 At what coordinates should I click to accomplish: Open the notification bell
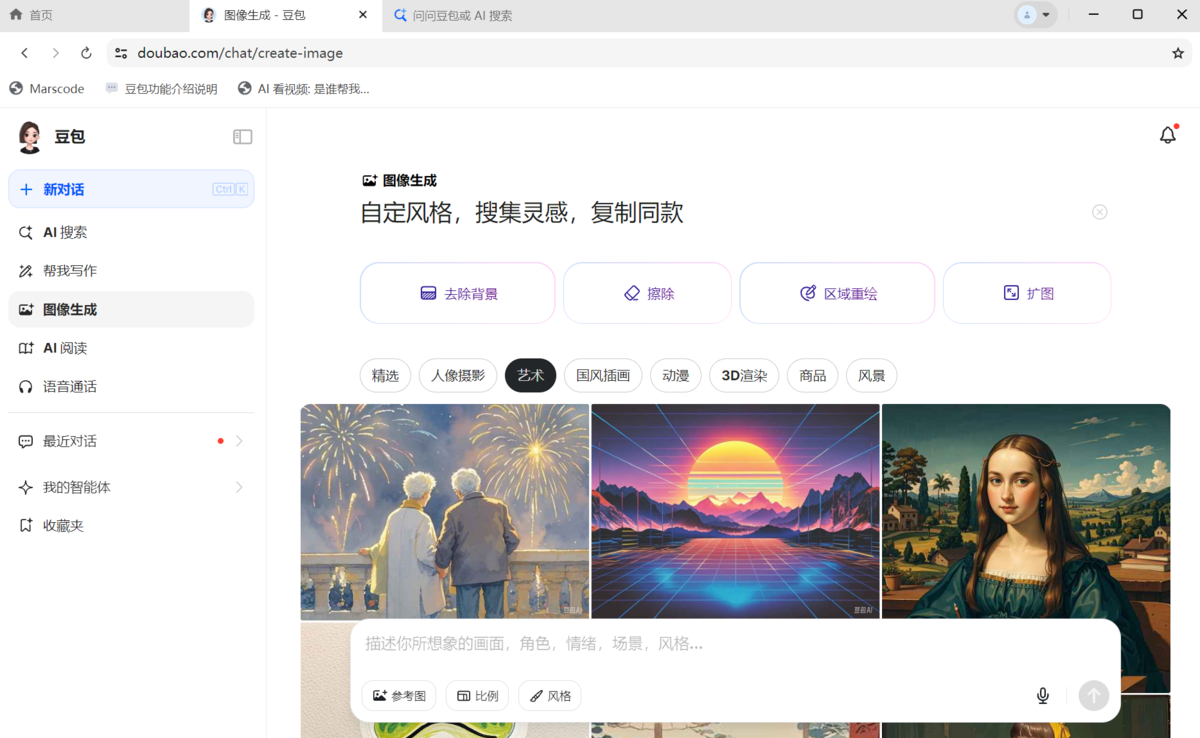1167,134
